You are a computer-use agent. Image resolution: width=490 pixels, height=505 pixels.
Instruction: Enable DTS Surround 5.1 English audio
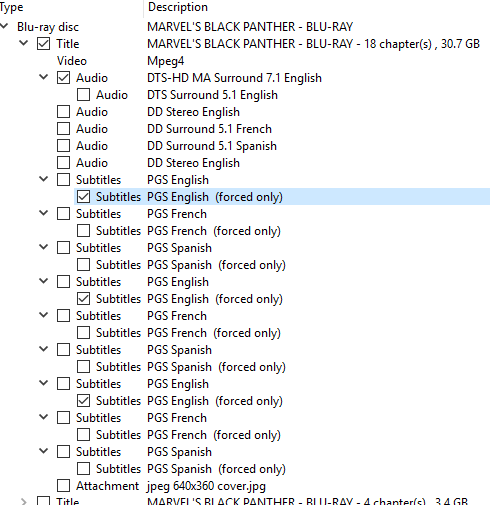coord(83,95)
